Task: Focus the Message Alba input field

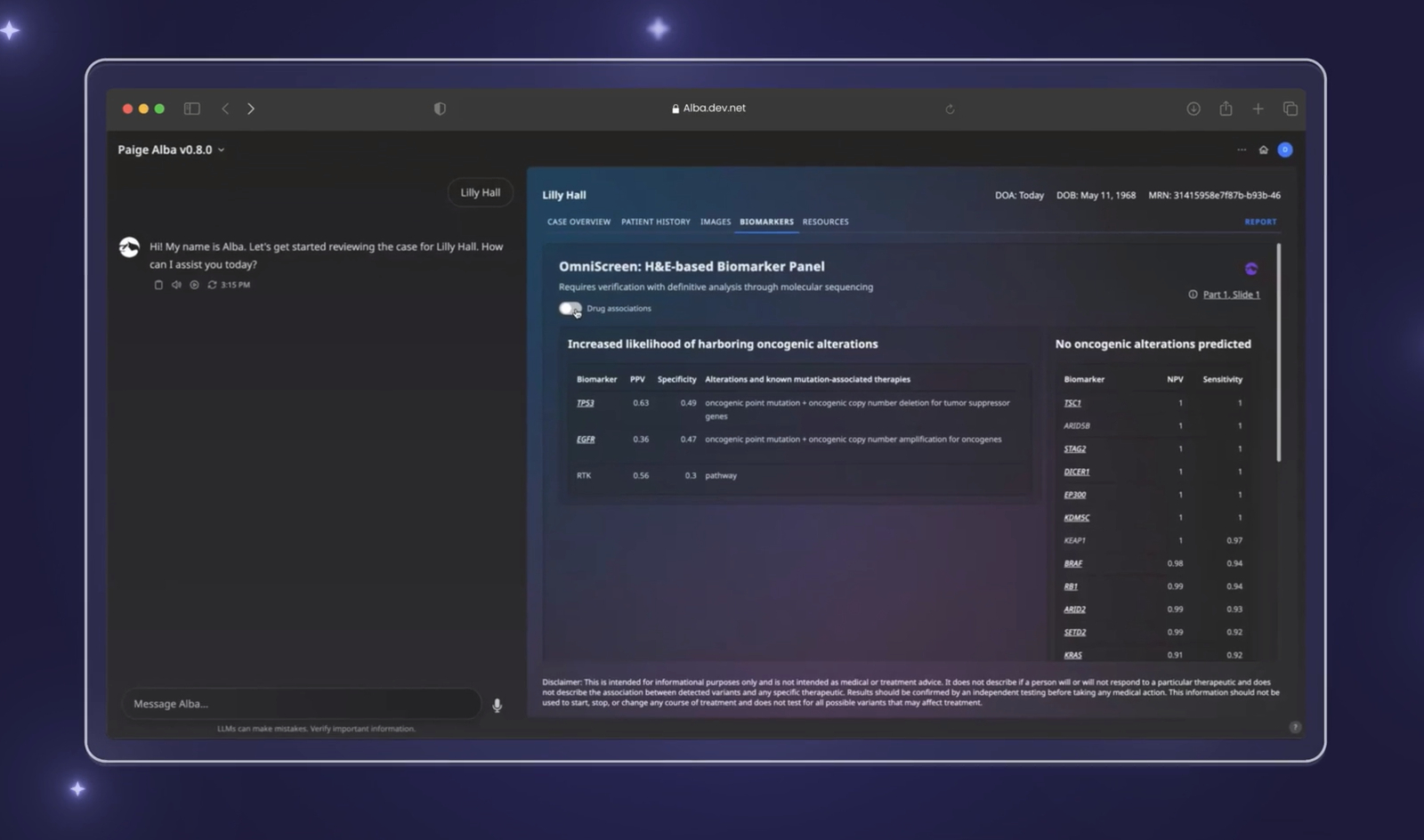Action: pos(301,704)
